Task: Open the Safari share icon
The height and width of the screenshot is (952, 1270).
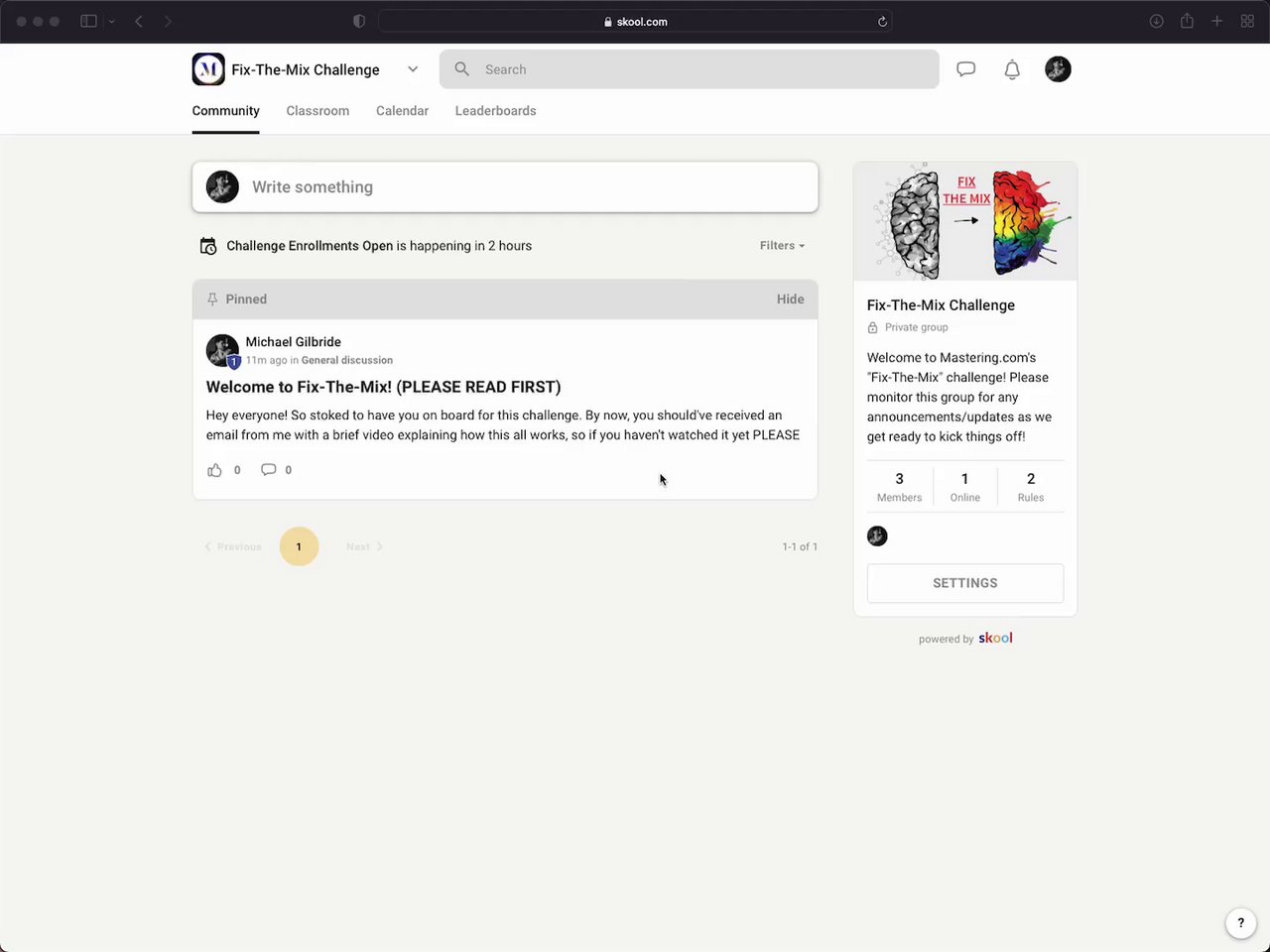Action: [x=1187, y=21]
